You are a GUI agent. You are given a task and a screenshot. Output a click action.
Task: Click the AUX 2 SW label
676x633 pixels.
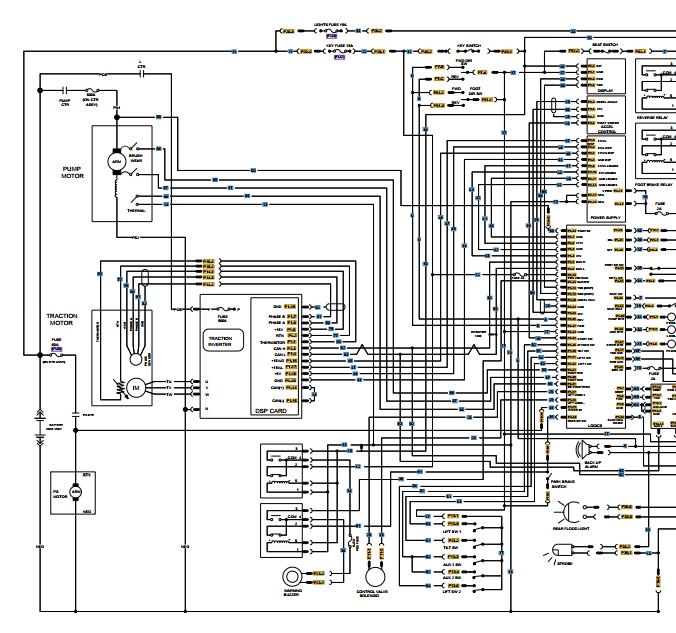pyautogui.click(x=452, y=577)
